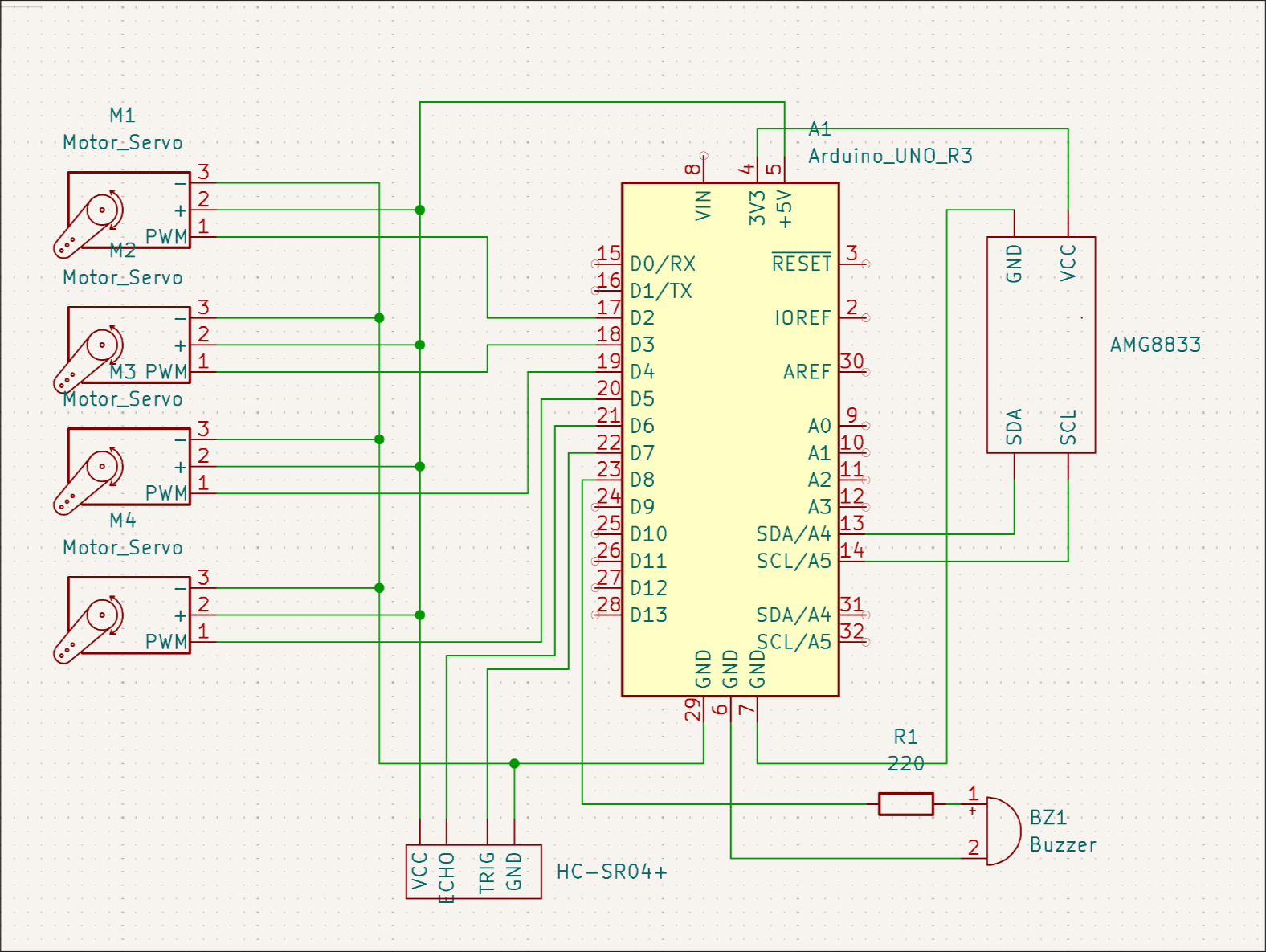The width and height of the screenshot is (1266, 952).
Task: Click the 220 resistor value
Action: (x=906, y=764)
